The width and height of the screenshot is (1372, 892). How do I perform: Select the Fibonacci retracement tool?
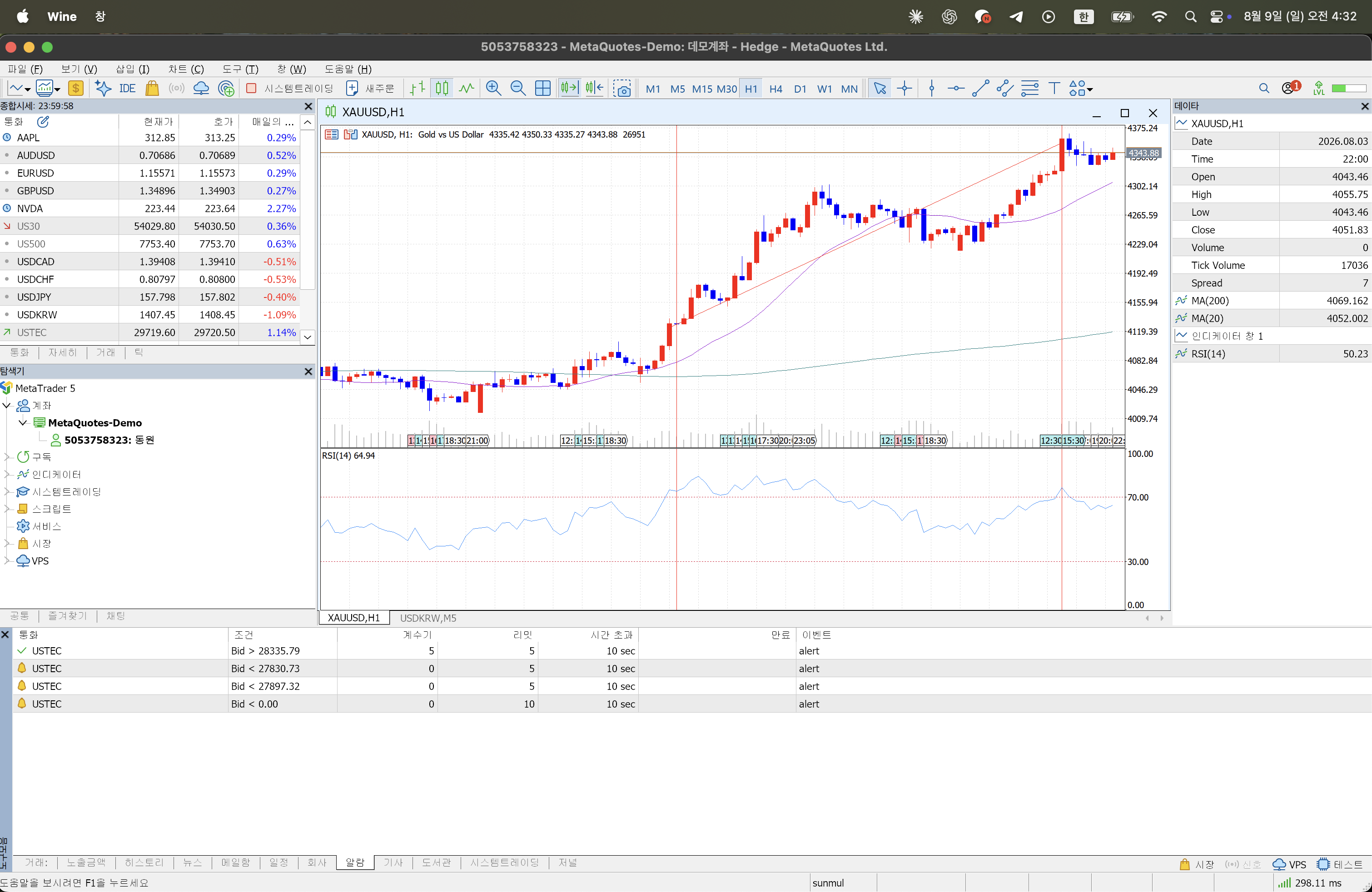point(1029,88)
